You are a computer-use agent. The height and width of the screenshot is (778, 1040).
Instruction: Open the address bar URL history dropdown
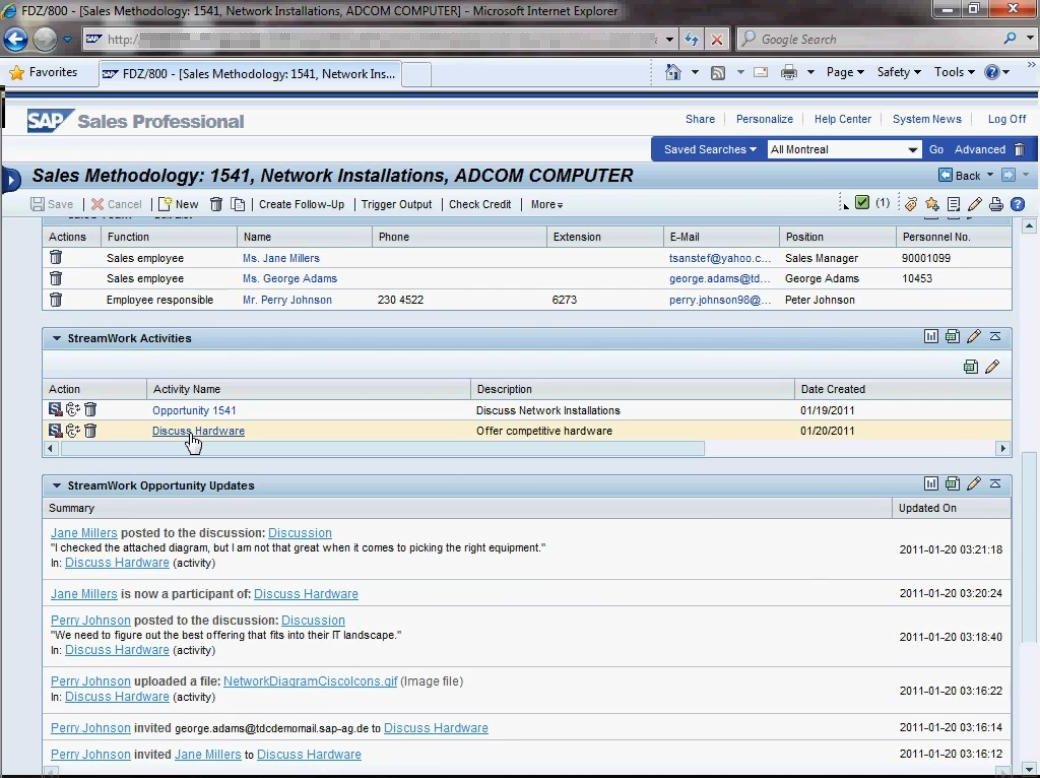coord(669,39)
